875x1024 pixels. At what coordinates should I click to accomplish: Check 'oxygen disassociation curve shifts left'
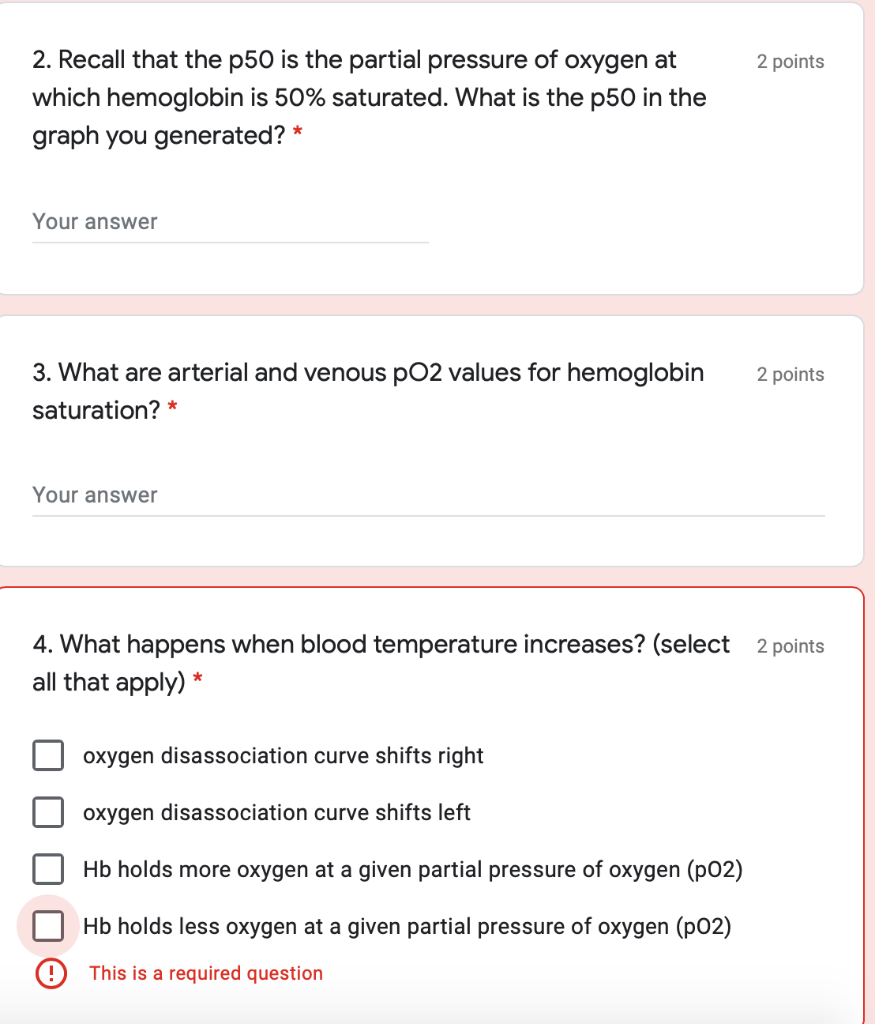point(48,812)
